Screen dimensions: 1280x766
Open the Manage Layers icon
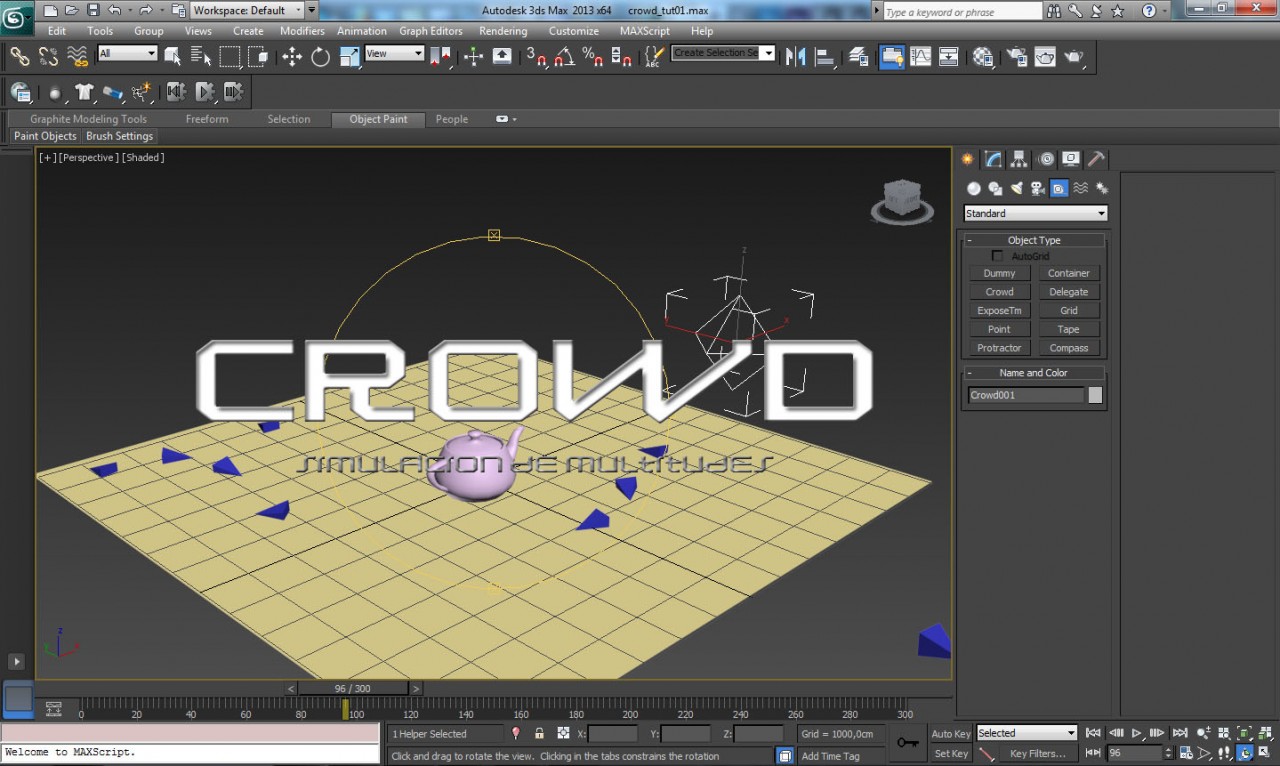(859, 57)
